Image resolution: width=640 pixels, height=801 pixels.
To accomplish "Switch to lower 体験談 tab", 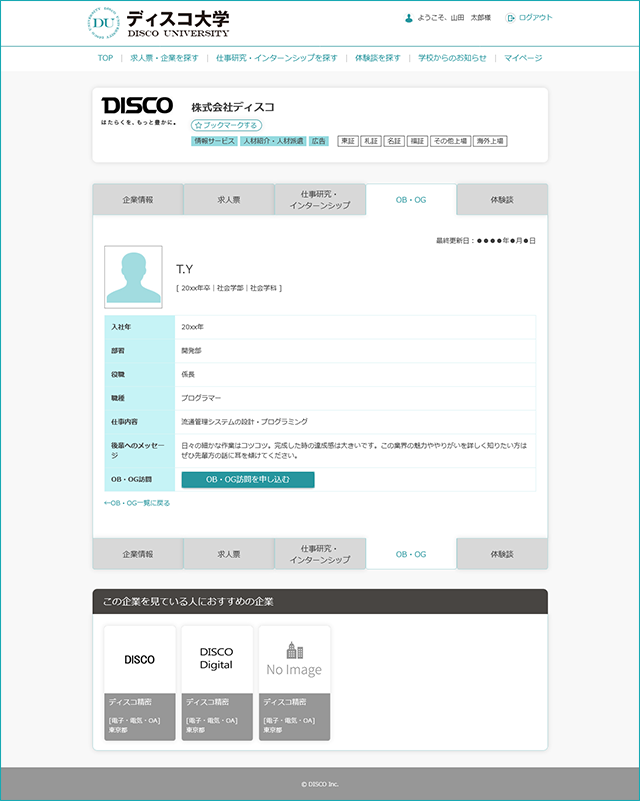I will (502, 554).
